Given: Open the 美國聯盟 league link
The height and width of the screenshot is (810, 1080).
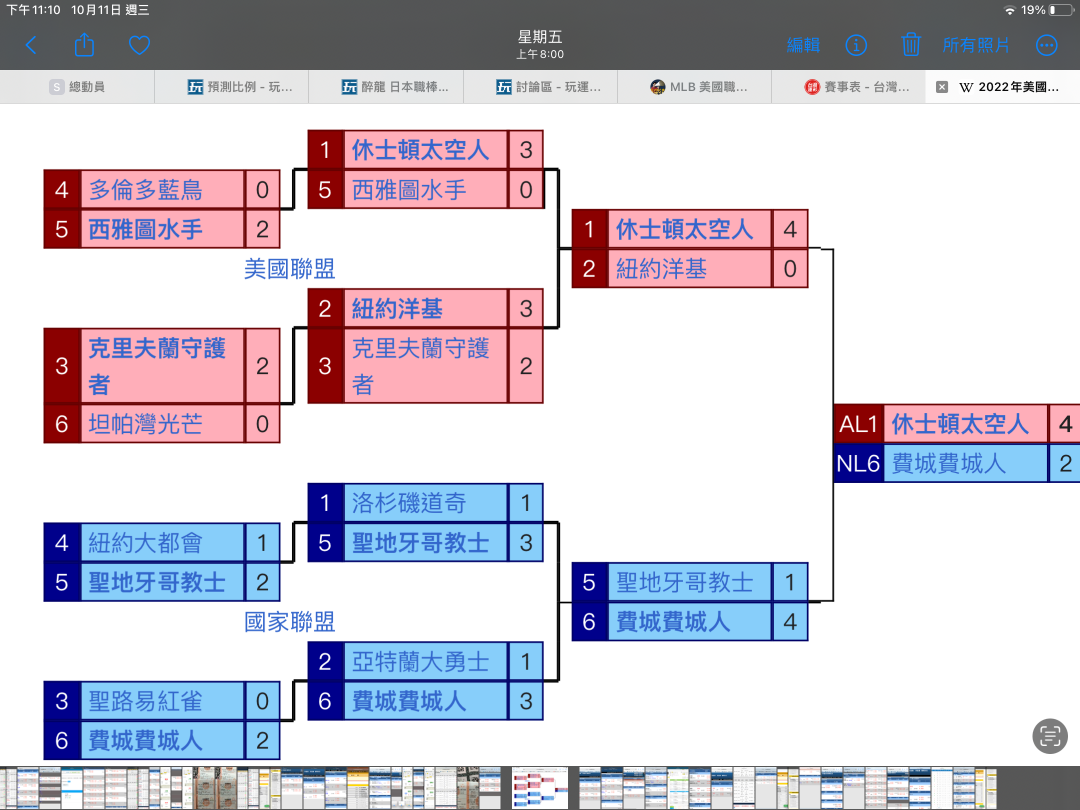Looking at the screenshot, I should (289, 269).
